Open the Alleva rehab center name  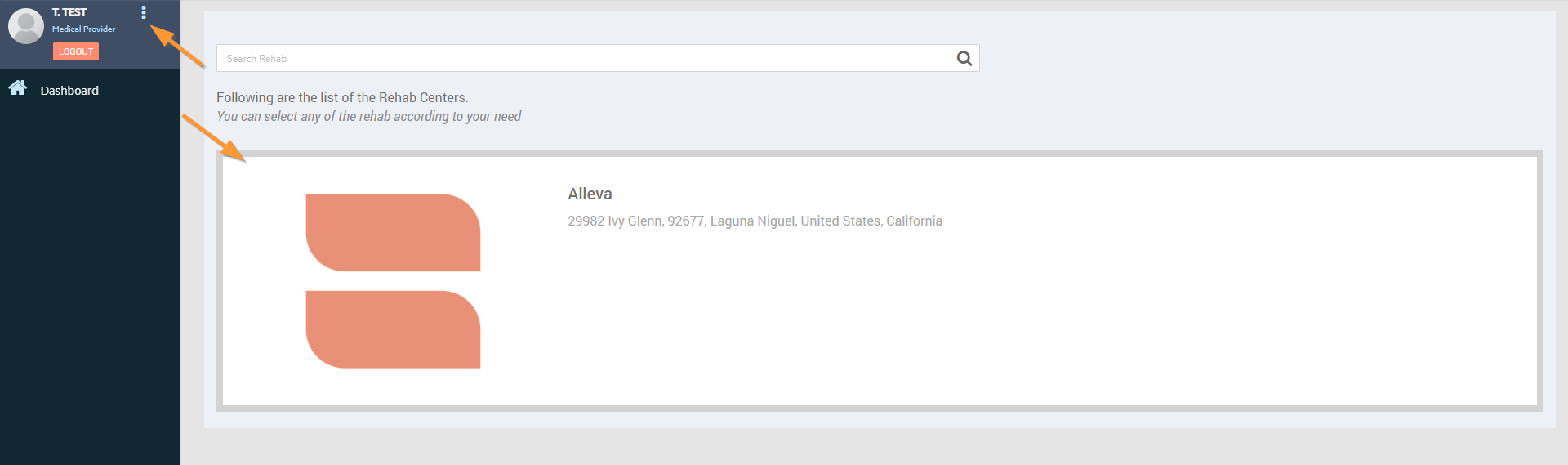click(x=590, y=194)
